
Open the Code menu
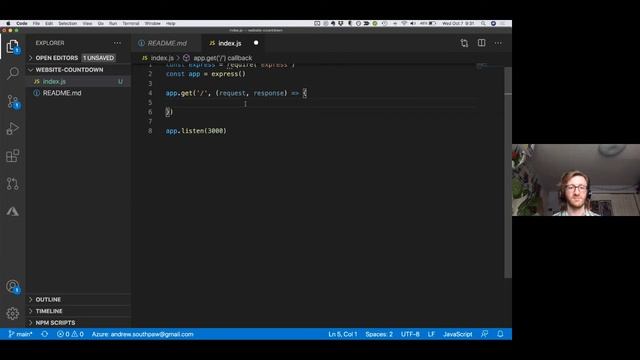(x=22, y=24)
